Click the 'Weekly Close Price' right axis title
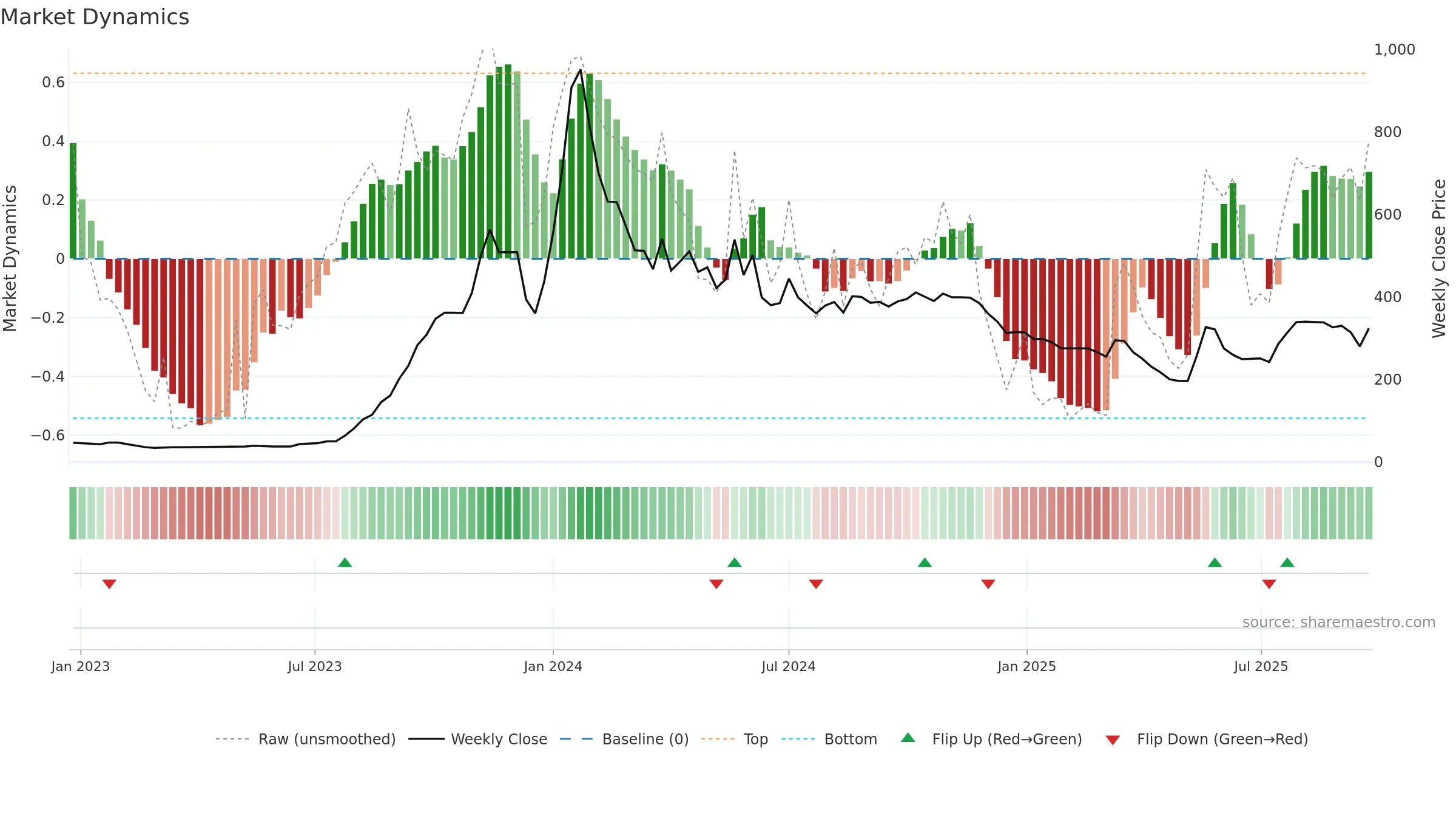The height and width of the screenshot is (819, 1456). tap(1439, 258)
